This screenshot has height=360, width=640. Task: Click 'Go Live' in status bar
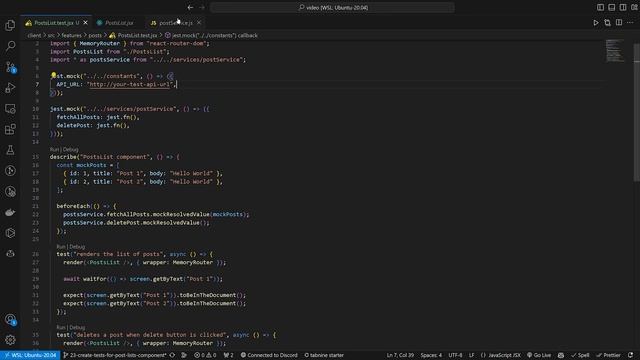tap(539, 355)
